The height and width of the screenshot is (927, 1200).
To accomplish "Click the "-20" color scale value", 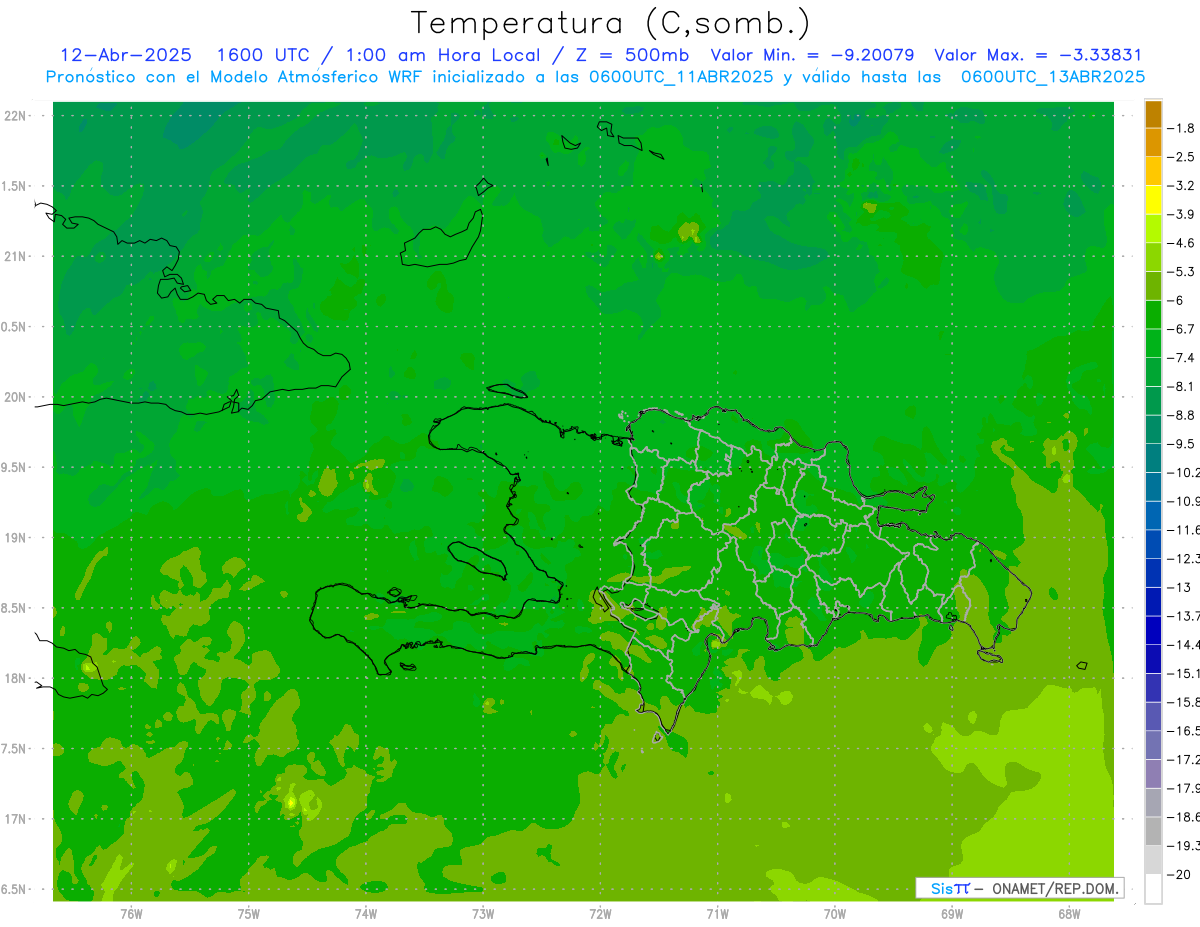I will pos(1180,874).
